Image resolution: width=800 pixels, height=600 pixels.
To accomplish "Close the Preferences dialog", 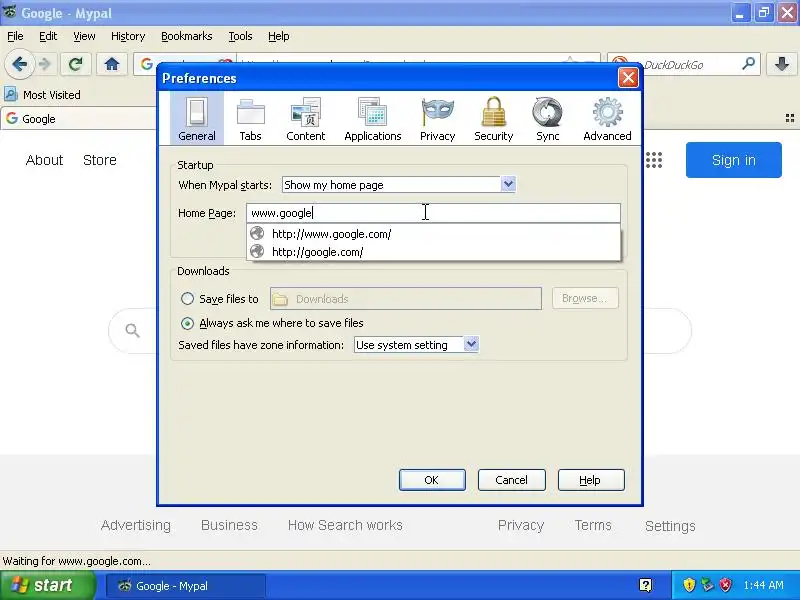I will click(x=628, y=78).
